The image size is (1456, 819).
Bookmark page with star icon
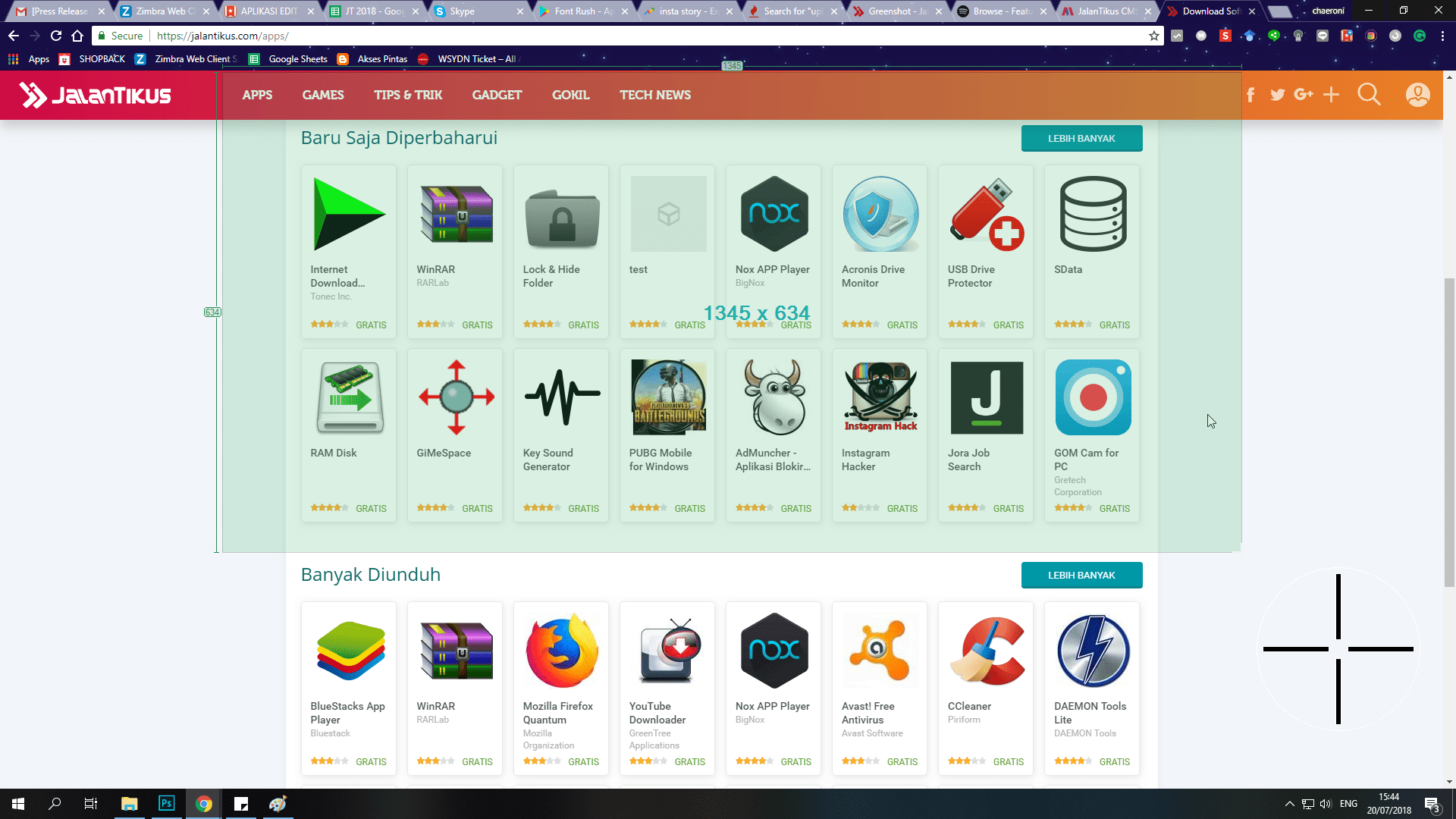[1154, 36]
